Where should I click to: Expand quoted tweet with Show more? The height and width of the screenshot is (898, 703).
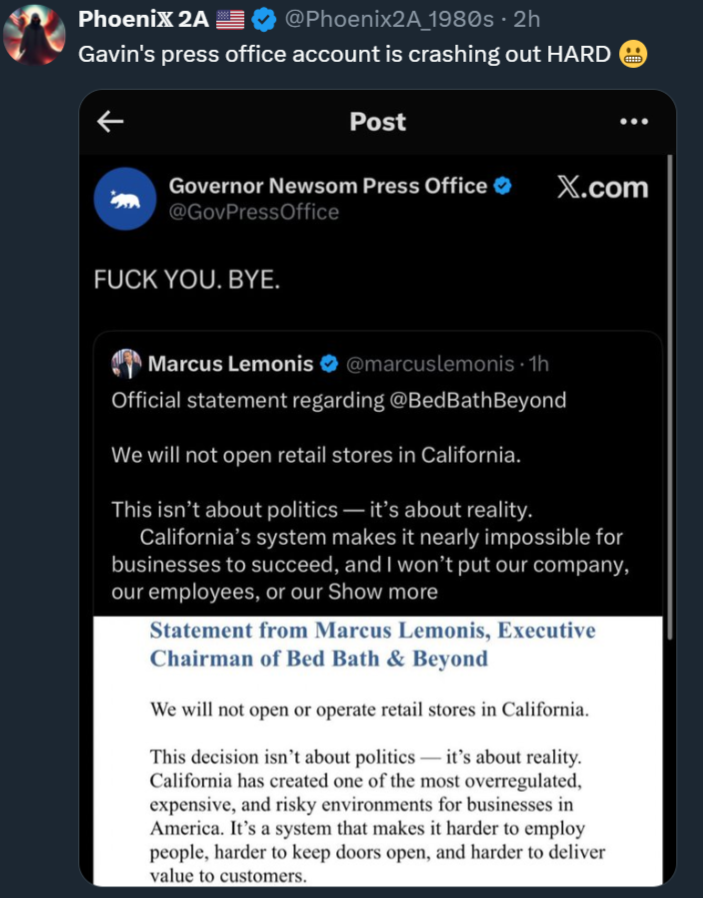coord(383,592)
